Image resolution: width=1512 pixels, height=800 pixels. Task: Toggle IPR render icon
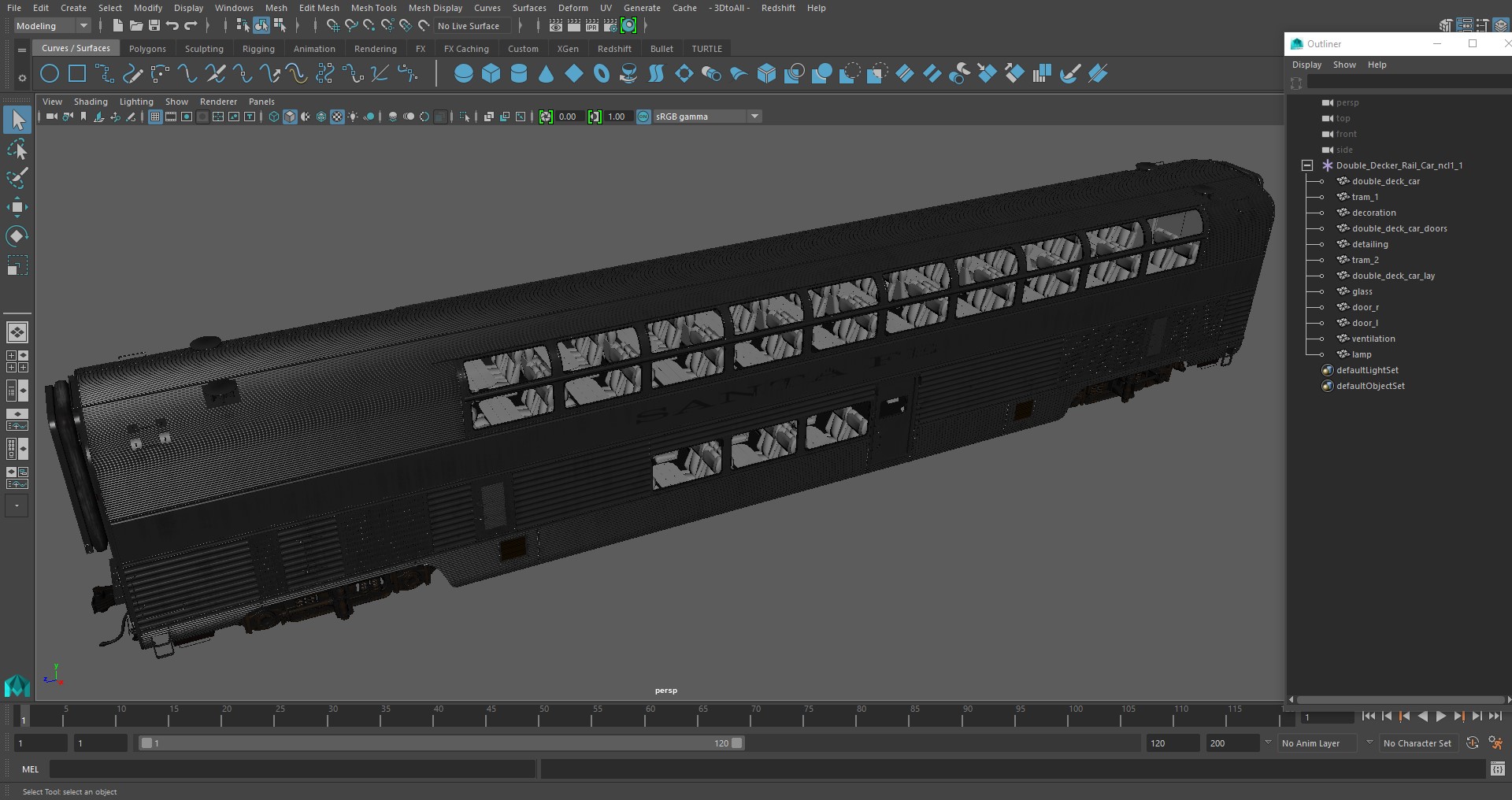coord(591,26)
